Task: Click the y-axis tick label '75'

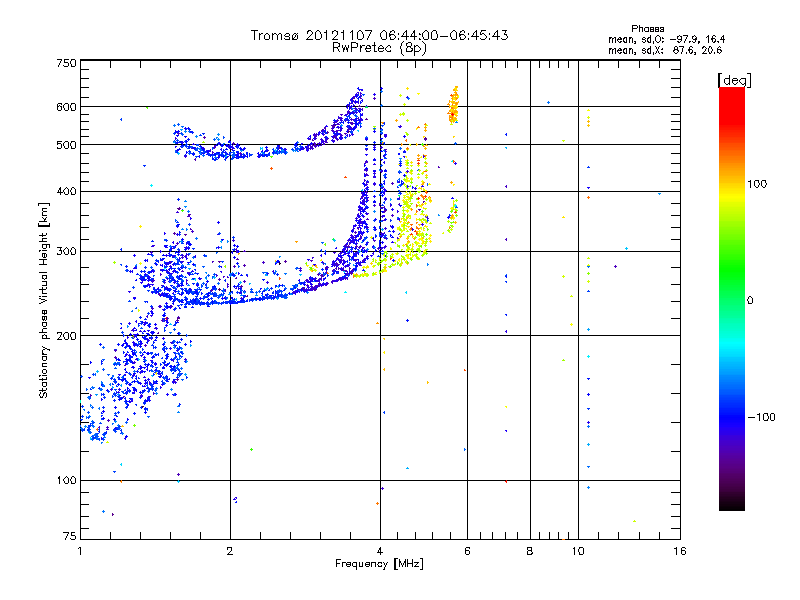Action: 70,536
